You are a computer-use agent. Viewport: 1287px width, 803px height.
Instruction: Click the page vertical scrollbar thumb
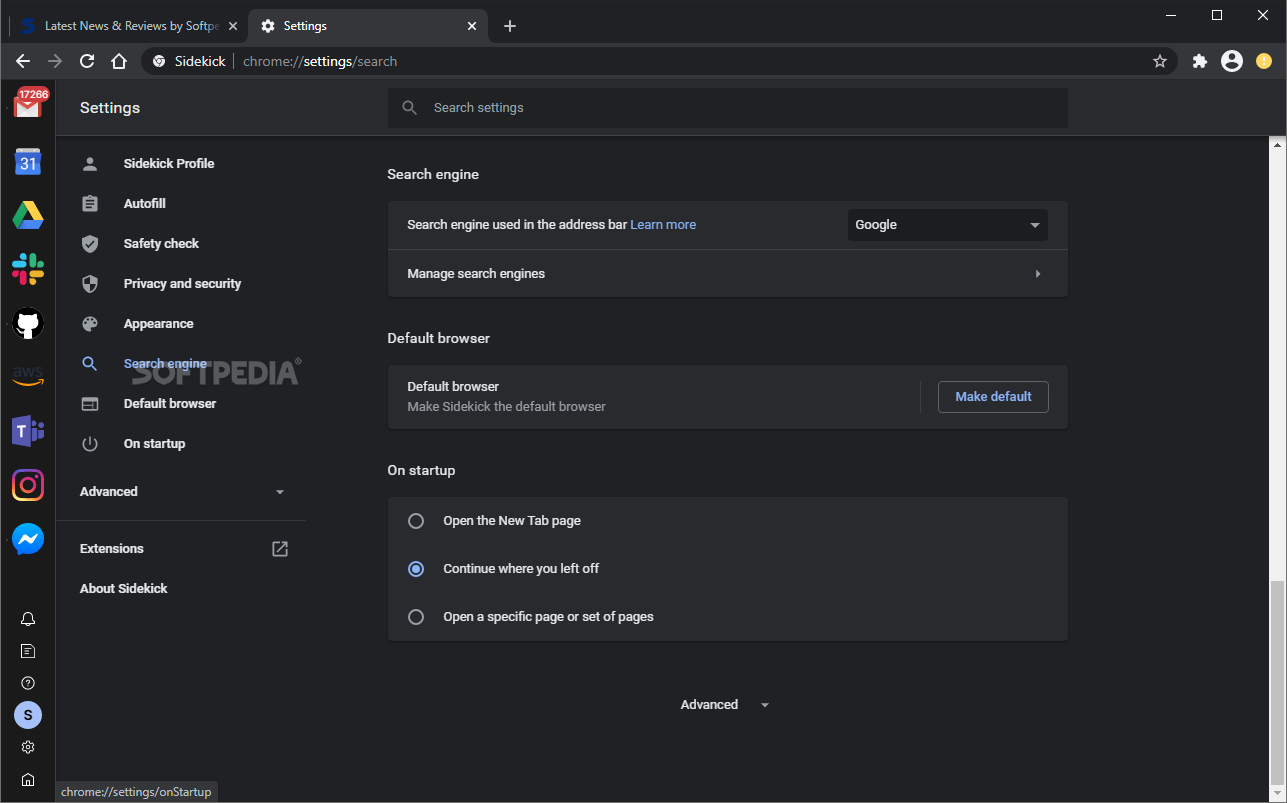click(1278, 682)
